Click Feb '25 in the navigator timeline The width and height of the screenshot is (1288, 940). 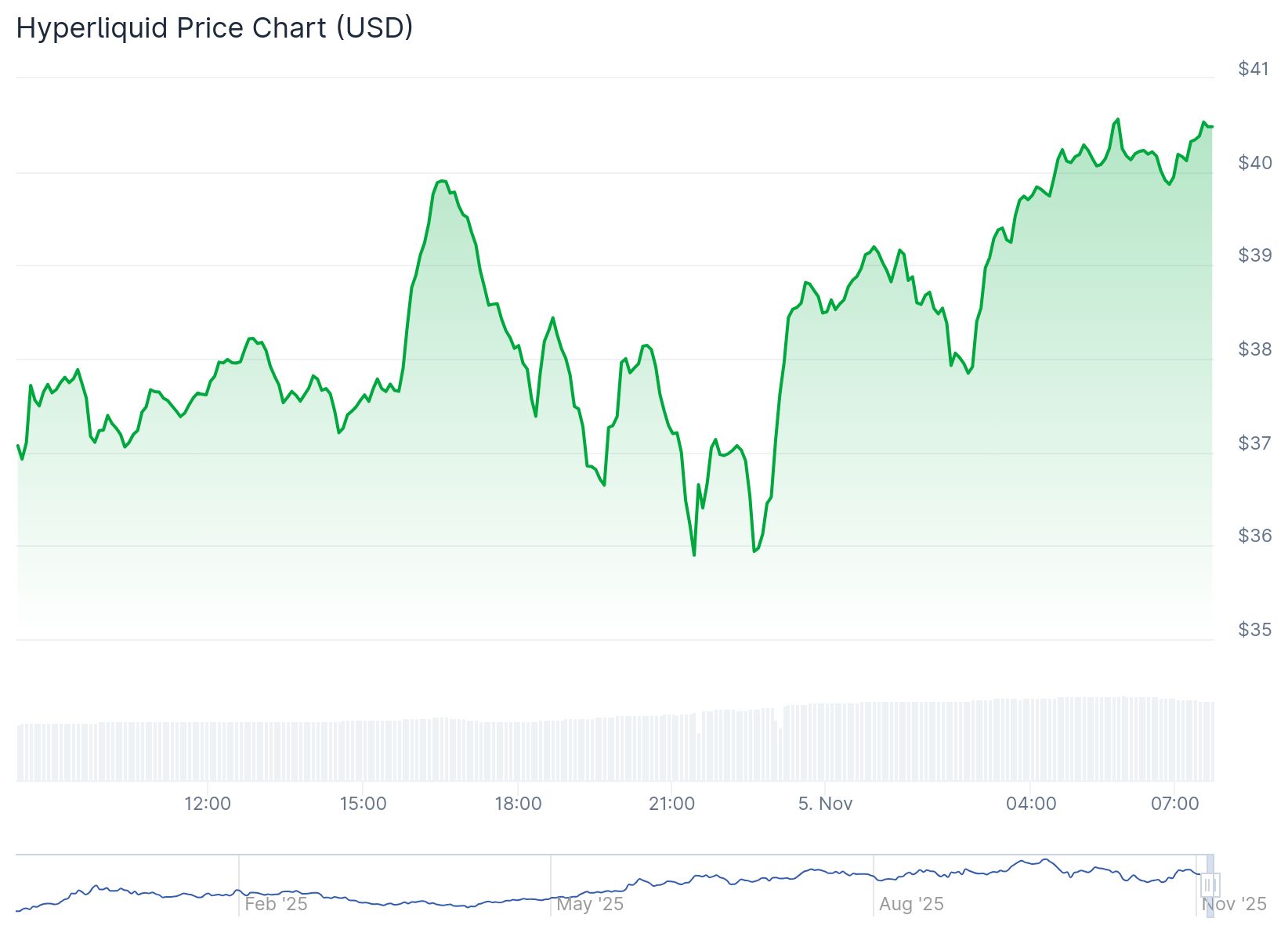click(276, 905)
